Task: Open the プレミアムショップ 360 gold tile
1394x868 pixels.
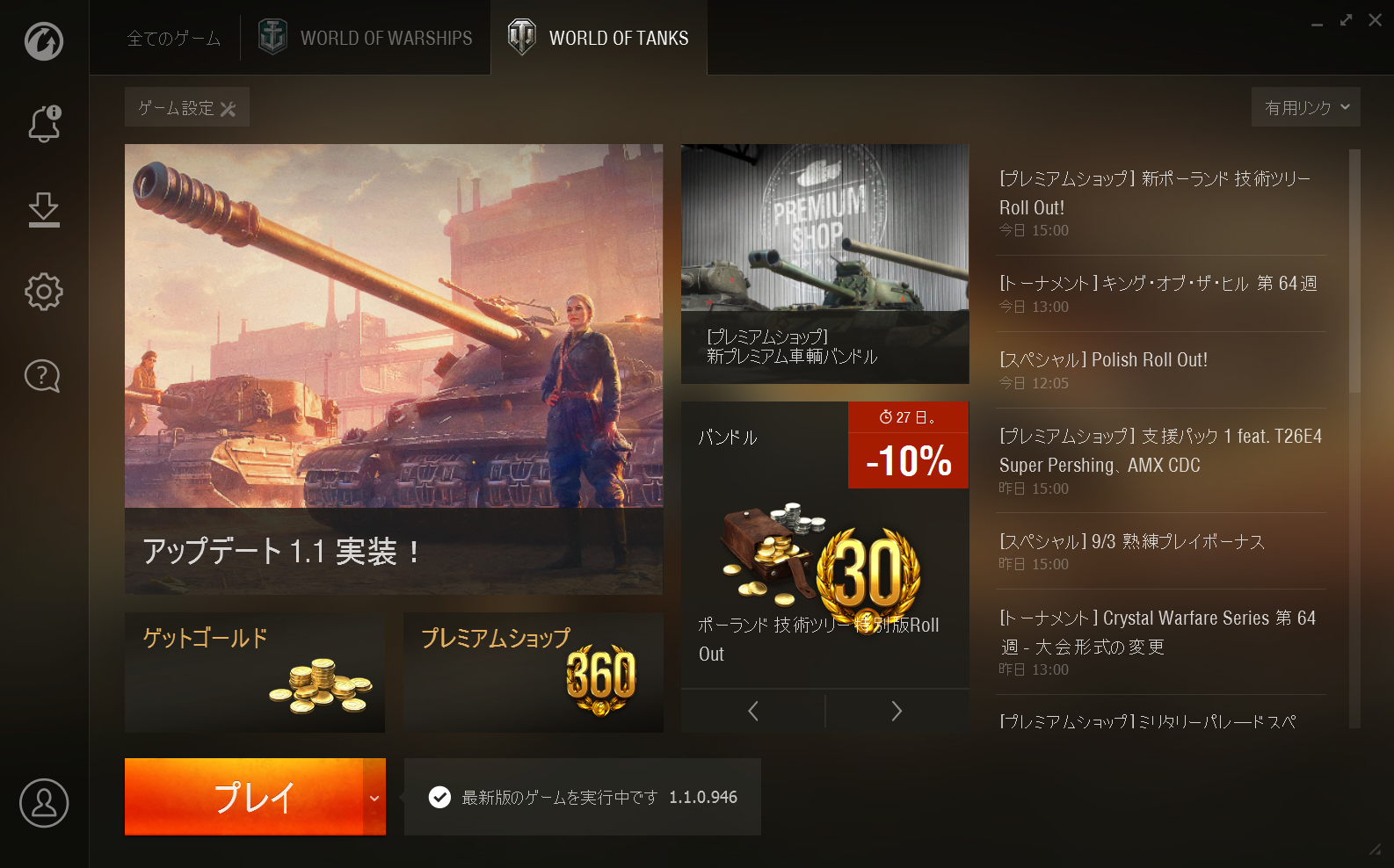Action: coord(534,673)
